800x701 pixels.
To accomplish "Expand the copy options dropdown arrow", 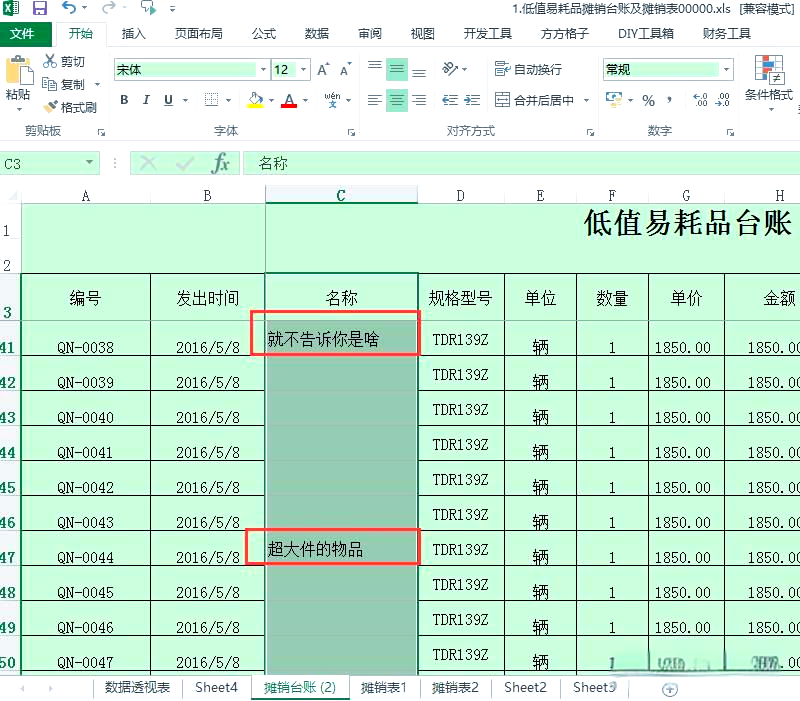I will tap(97, 85).
